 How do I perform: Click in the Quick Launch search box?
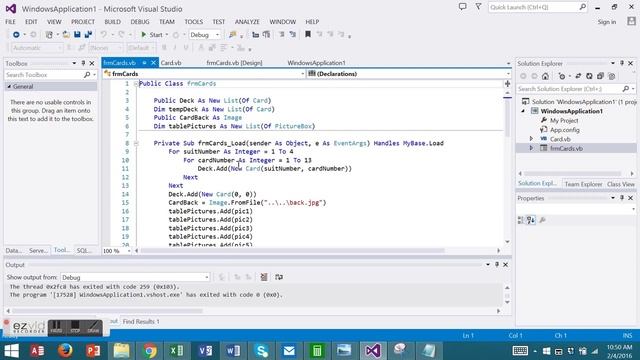(537, 7)
